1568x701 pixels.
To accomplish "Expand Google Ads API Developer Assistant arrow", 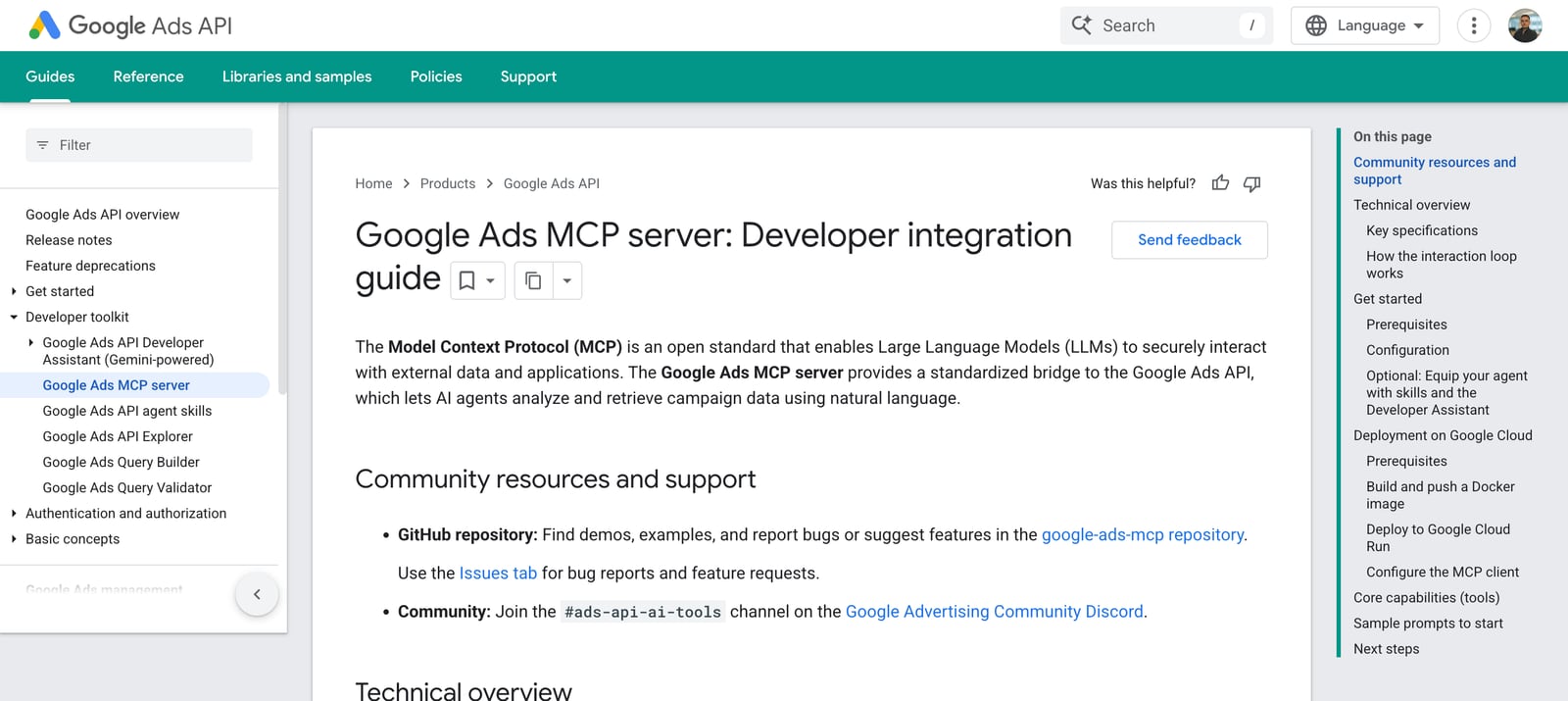I will click(x=31, y=342).
